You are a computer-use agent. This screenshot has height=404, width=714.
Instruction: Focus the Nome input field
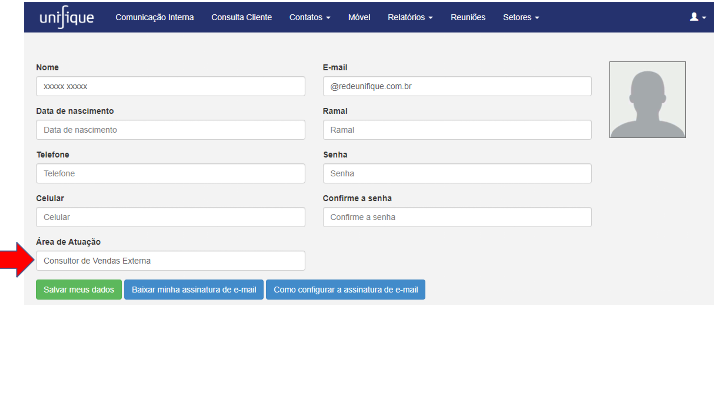coord(171,86)
